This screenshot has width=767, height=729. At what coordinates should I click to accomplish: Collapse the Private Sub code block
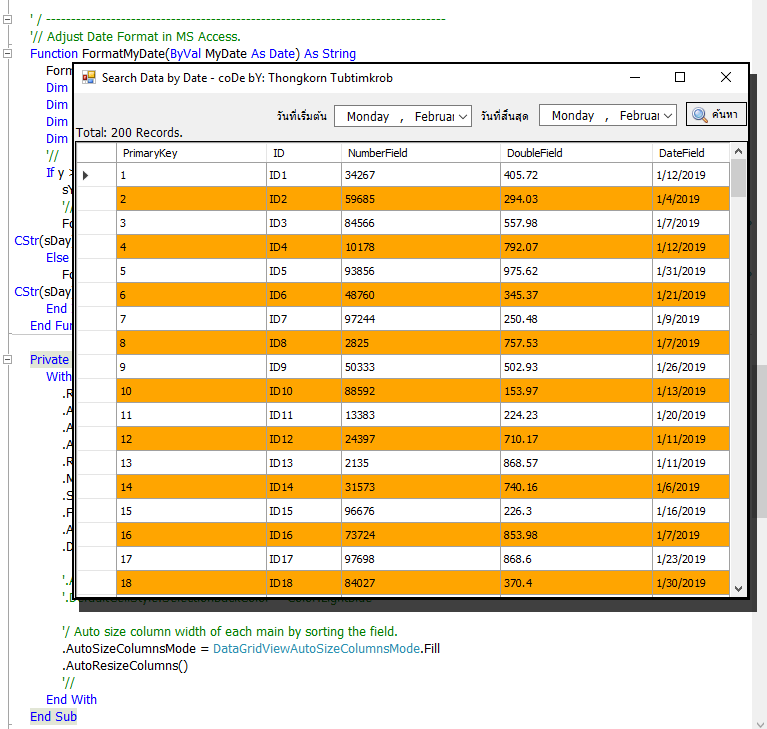[7, 360]
